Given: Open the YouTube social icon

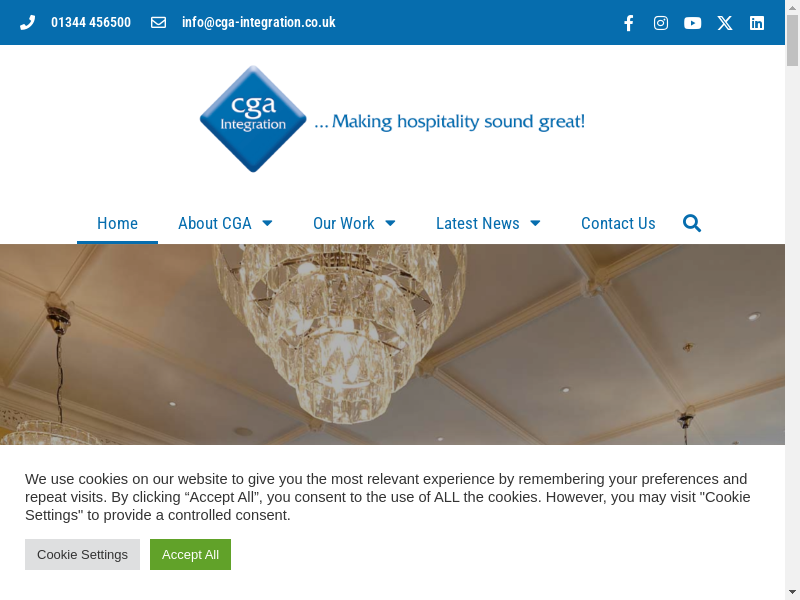Looking at the screenshot, I should [692, 23].
